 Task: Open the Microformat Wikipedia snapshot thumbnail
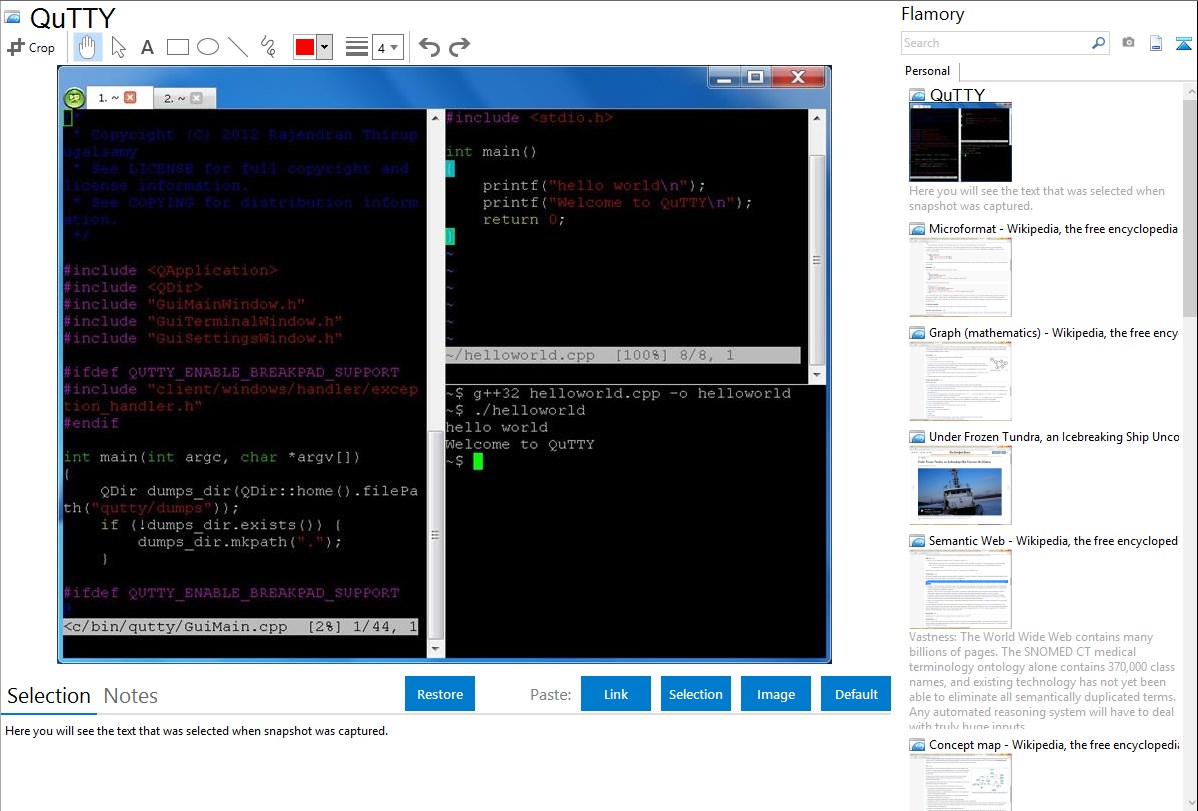pyautogui.click(x=960, y=277)
